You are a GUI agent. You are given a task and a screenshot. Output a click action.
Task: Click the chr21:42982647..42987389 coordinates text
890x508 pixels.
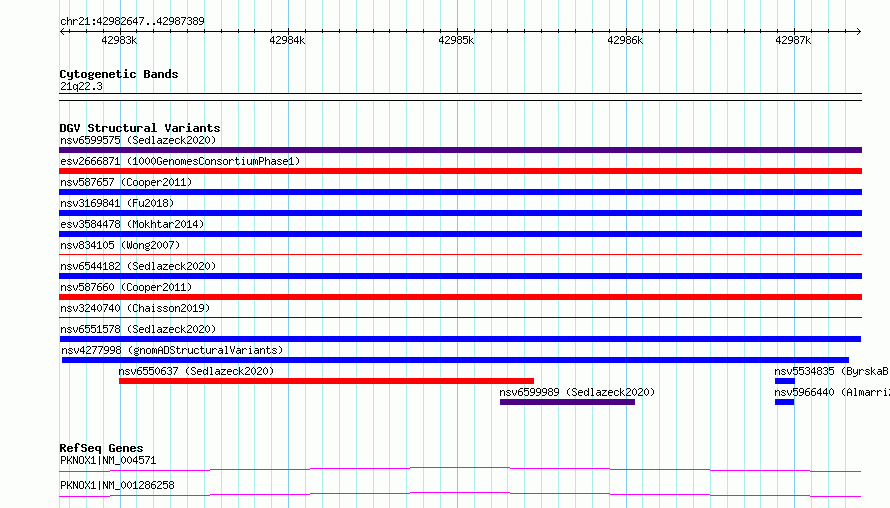132,21
